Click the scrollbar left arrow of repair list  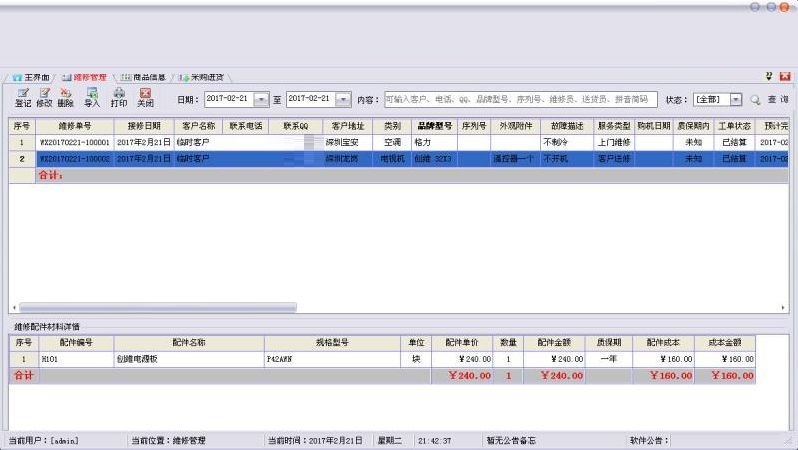click(14, 307)
